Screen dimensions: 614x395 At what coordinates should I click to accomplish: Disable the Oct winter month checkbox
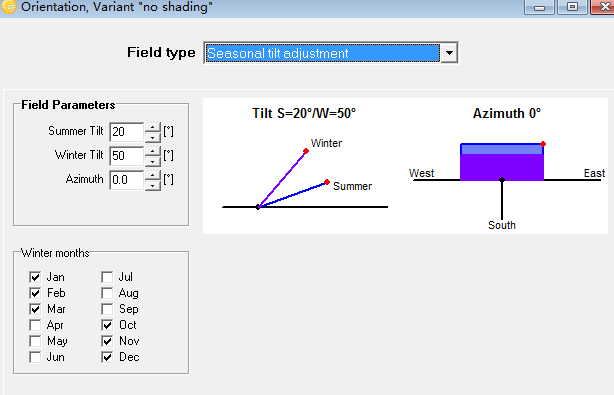(107, 325)
